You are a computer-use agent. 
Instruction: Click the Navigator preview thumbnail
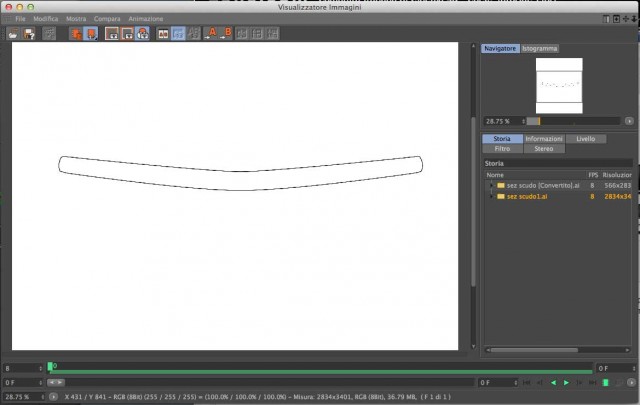[x=559, y=86]
